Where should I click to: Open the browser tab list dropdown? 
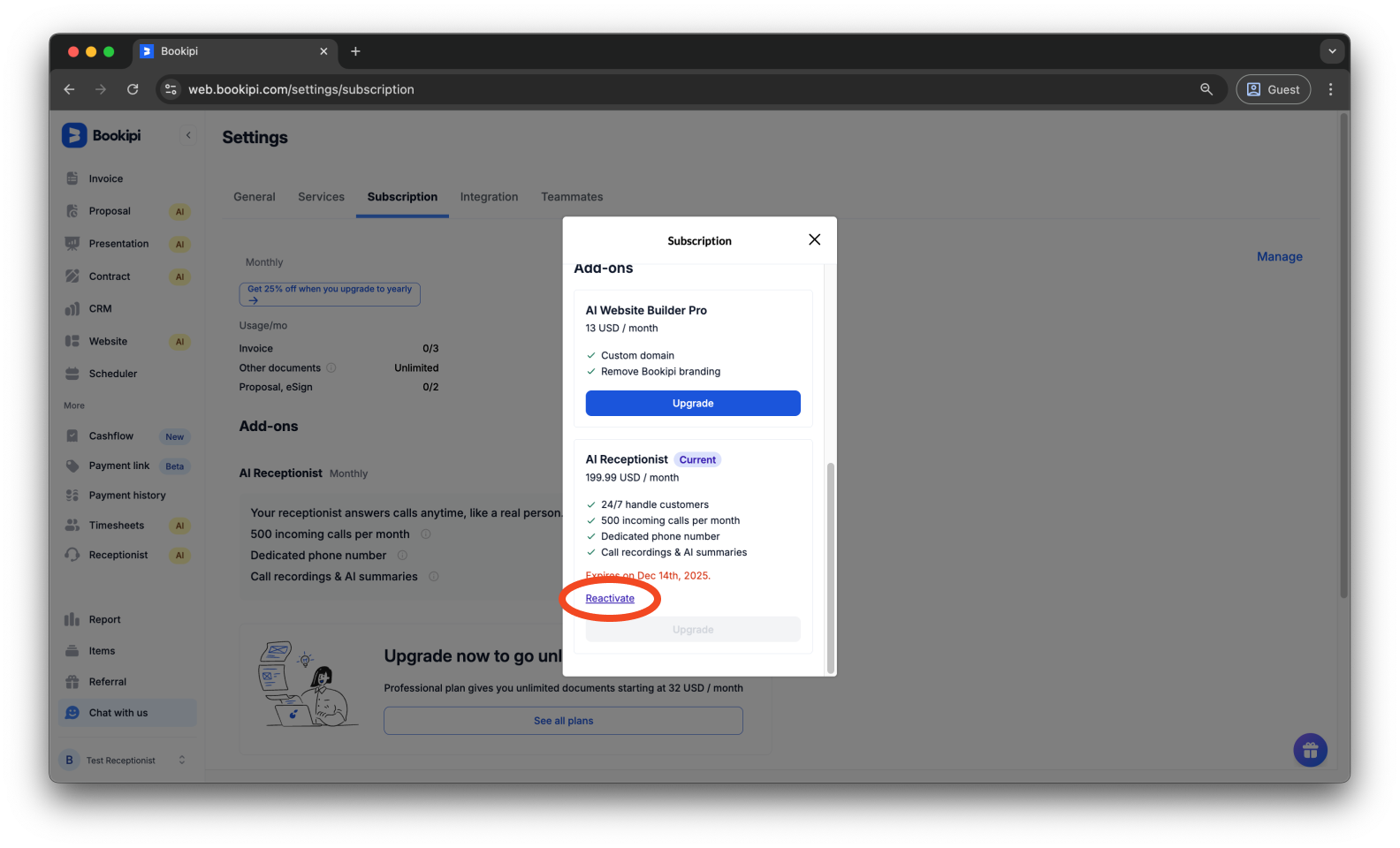click(1332, 51)
